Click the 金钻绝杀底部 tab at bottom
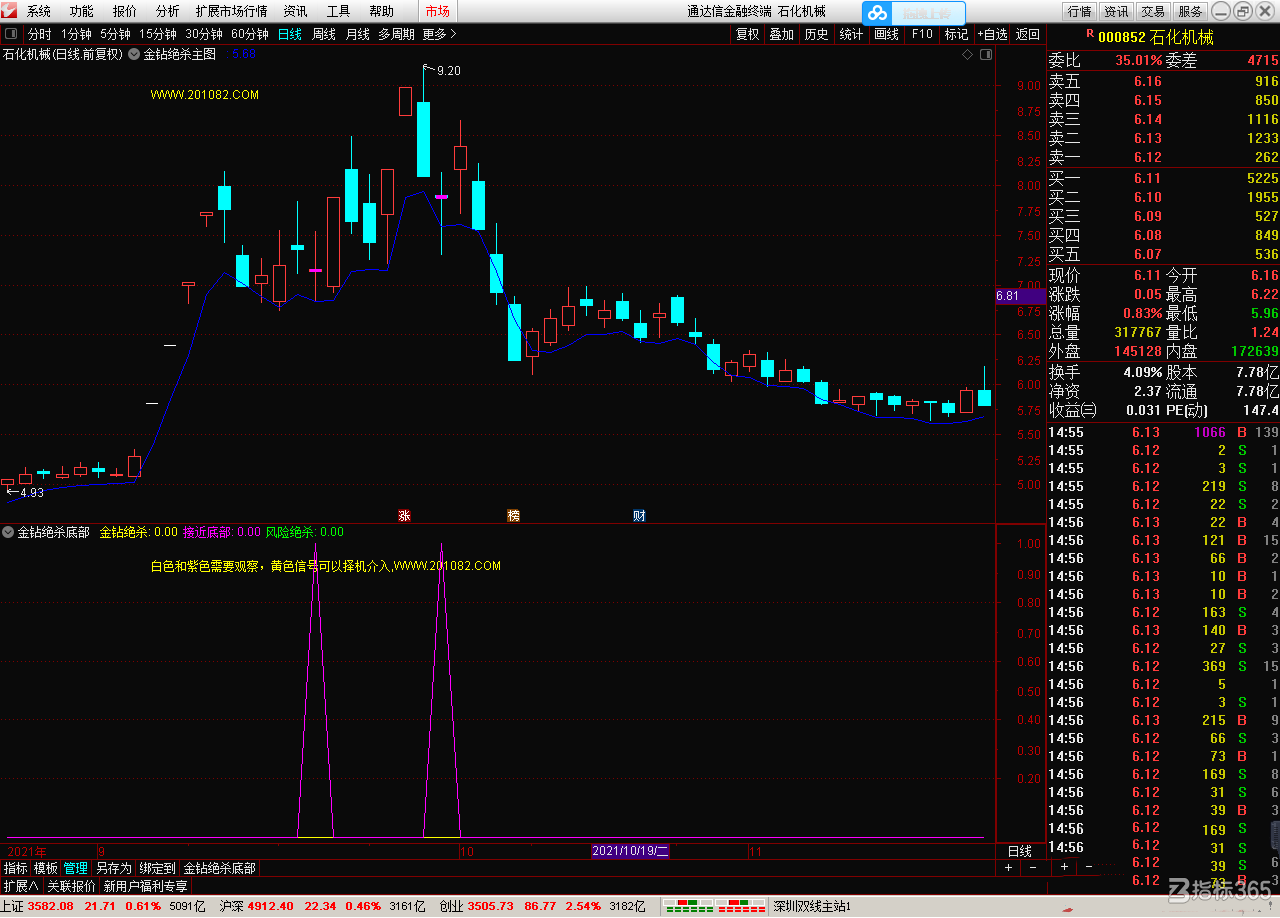The height and width of the screenshot is (918, 1280). [x=219, y=868]
